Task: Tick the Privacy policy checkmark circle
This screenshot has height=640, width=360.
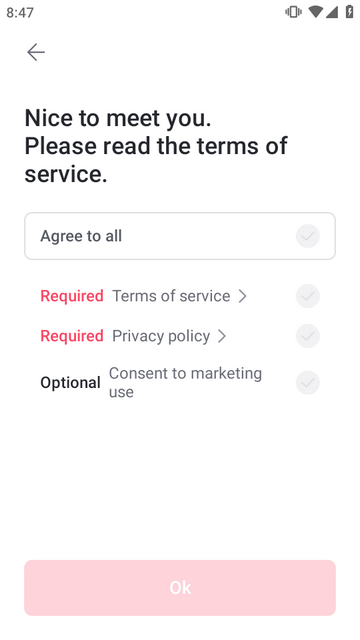Action: click(x=307, y=336)
